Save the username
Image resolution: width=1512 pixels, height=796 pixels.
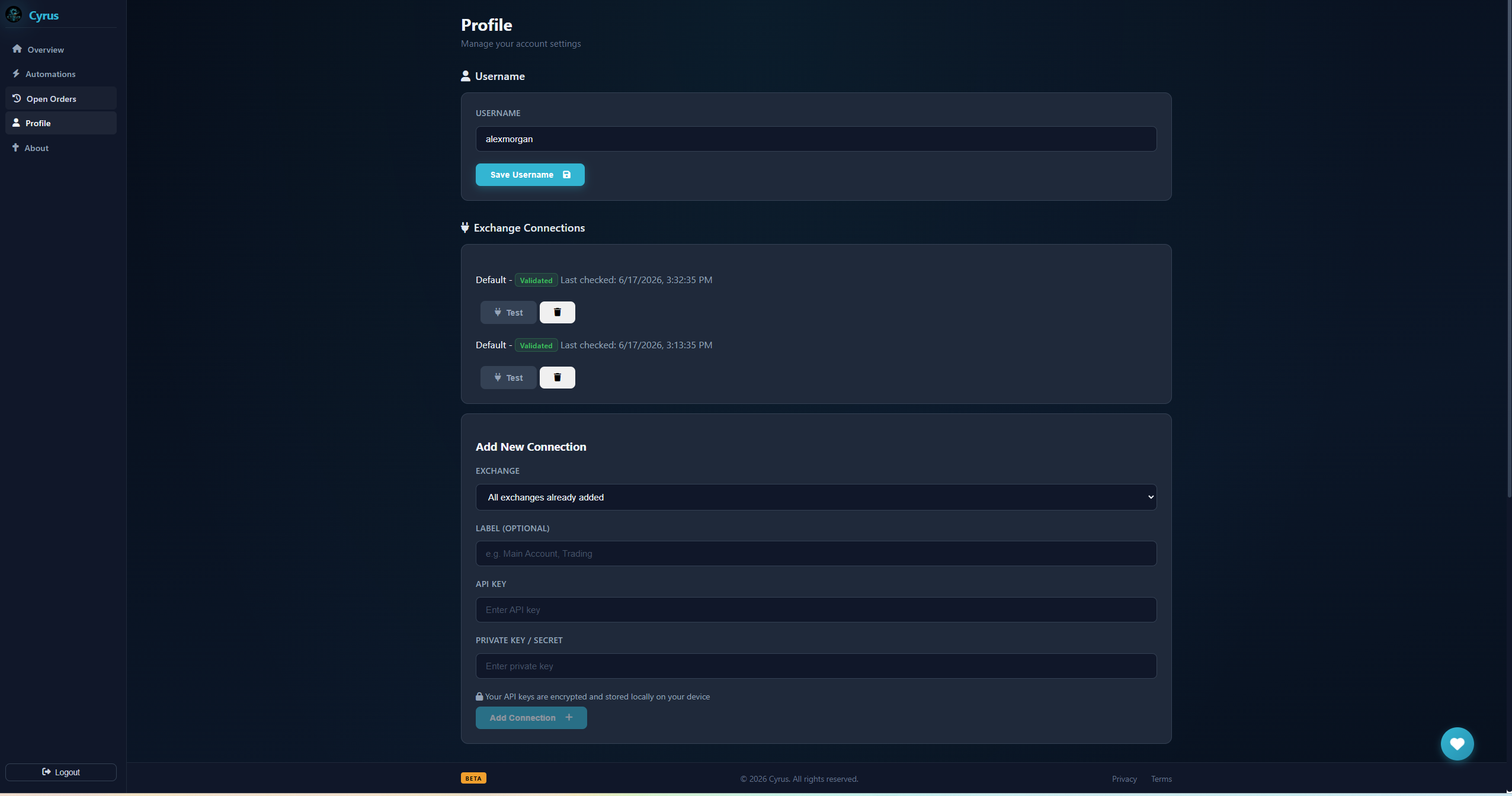click(530, 175)
